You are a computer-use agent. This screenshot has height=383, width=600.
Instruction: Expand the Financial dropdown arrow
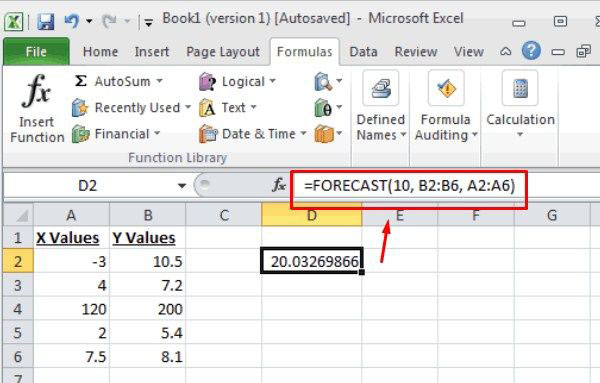pos(157,133)
